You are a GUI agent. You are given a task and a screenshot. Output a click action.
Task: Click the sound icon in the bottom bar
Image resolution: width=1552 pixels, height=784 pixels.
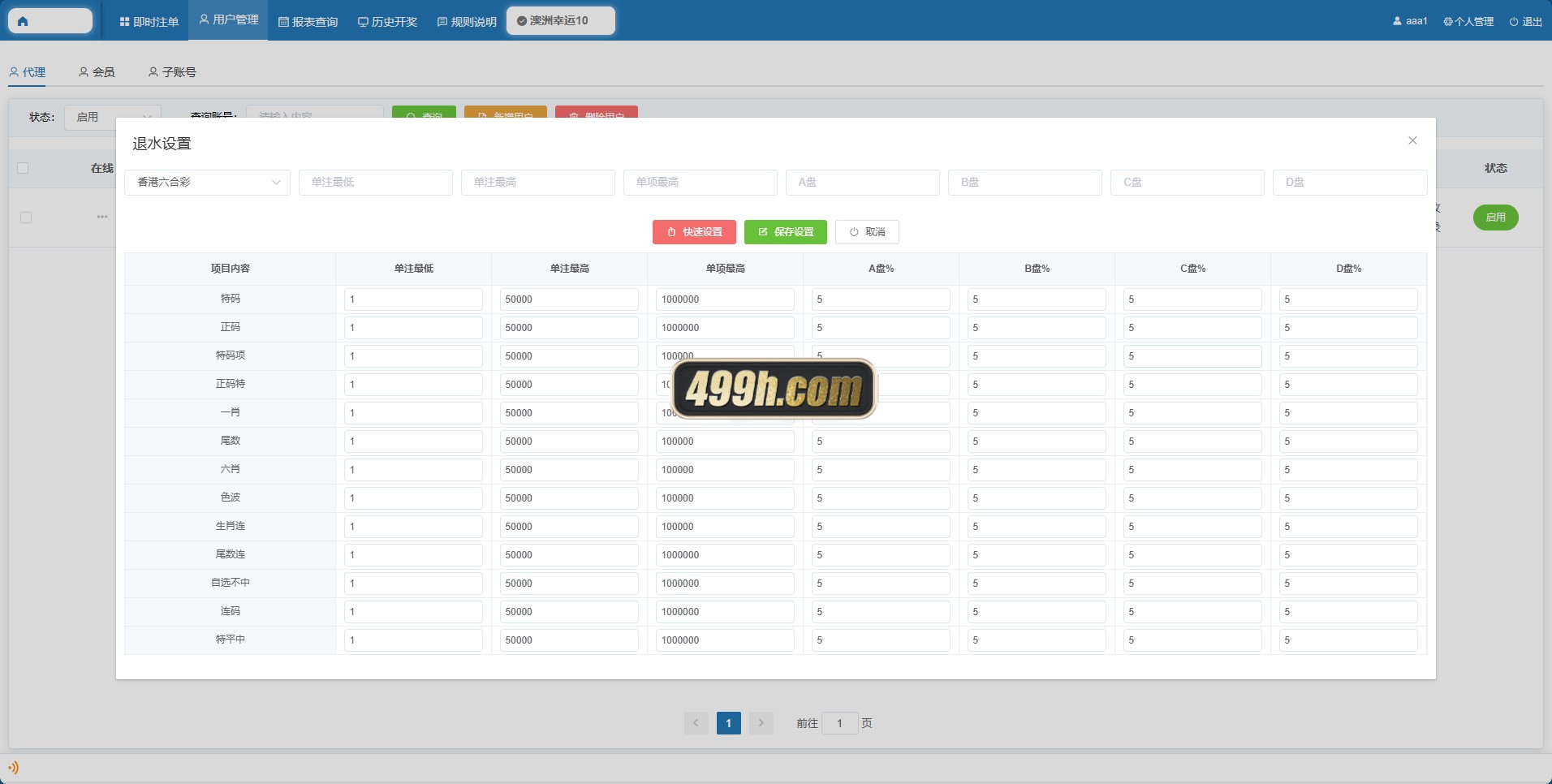[x=13, y=767]
